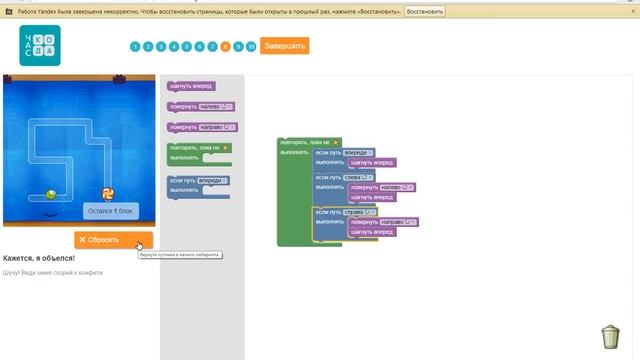Click 'Шучу! Веди меня скорей к конфете' text
640x360 pixels.
pyautogui.click(x=53, y=273)
